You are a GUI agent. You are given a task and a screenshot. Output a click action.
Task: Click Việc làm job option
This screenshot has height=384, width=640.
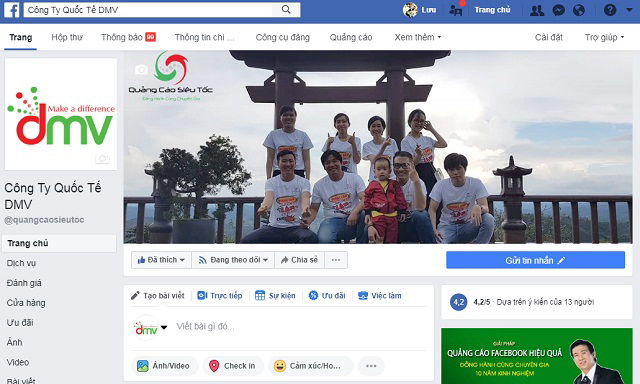(x=380, y=295)
